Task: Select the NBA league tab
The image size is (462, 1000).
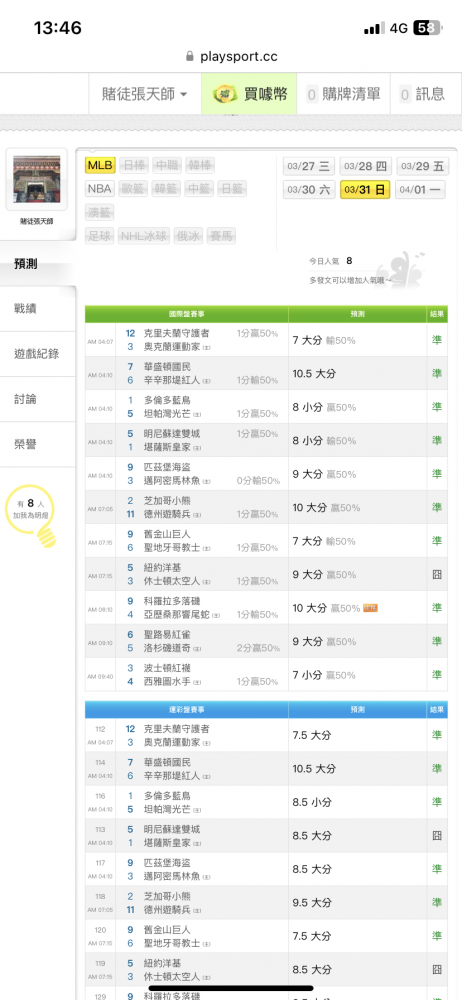Action: [100, 189]
